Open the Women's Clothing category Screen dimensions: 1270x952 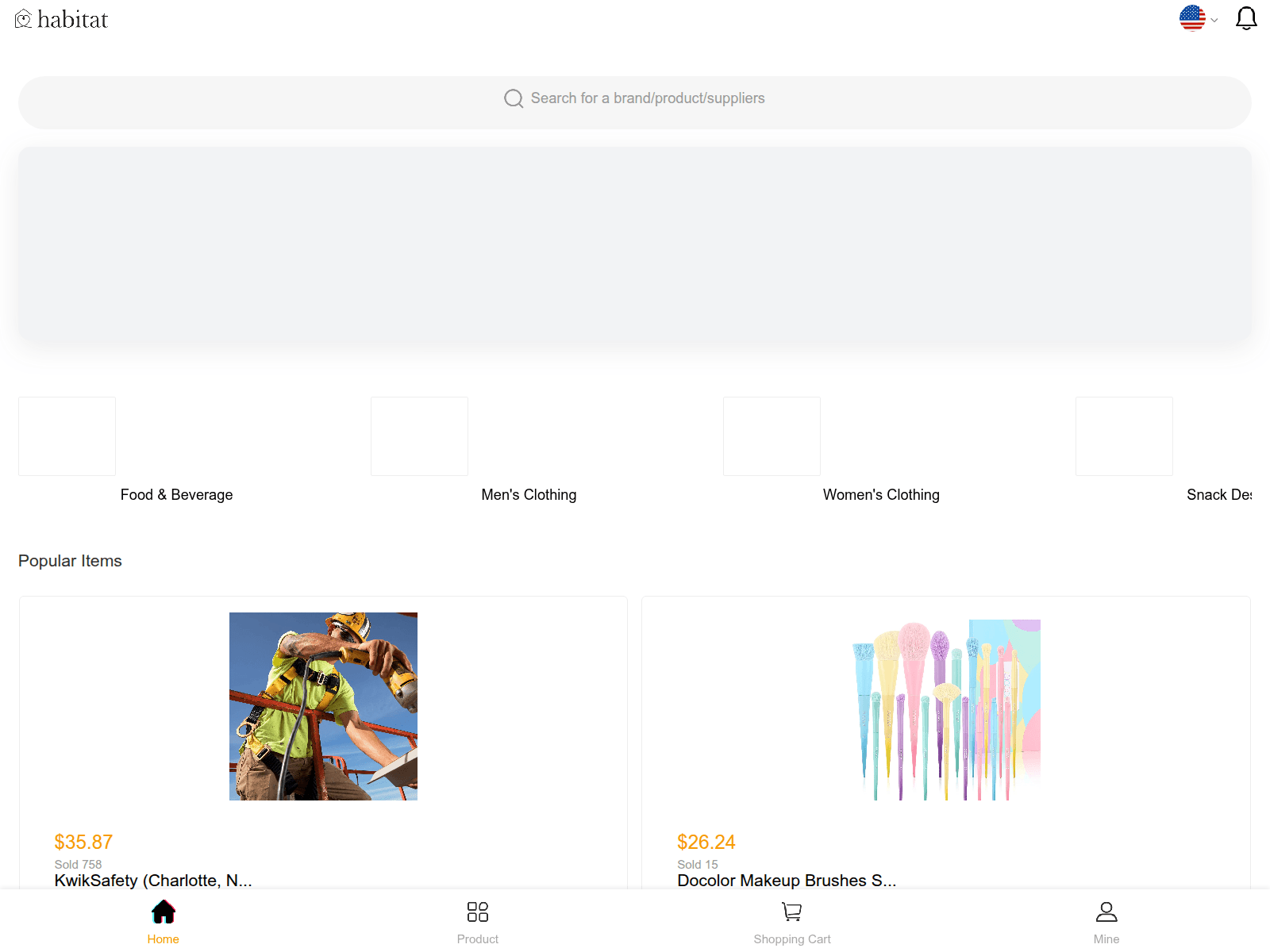(881, 495)
